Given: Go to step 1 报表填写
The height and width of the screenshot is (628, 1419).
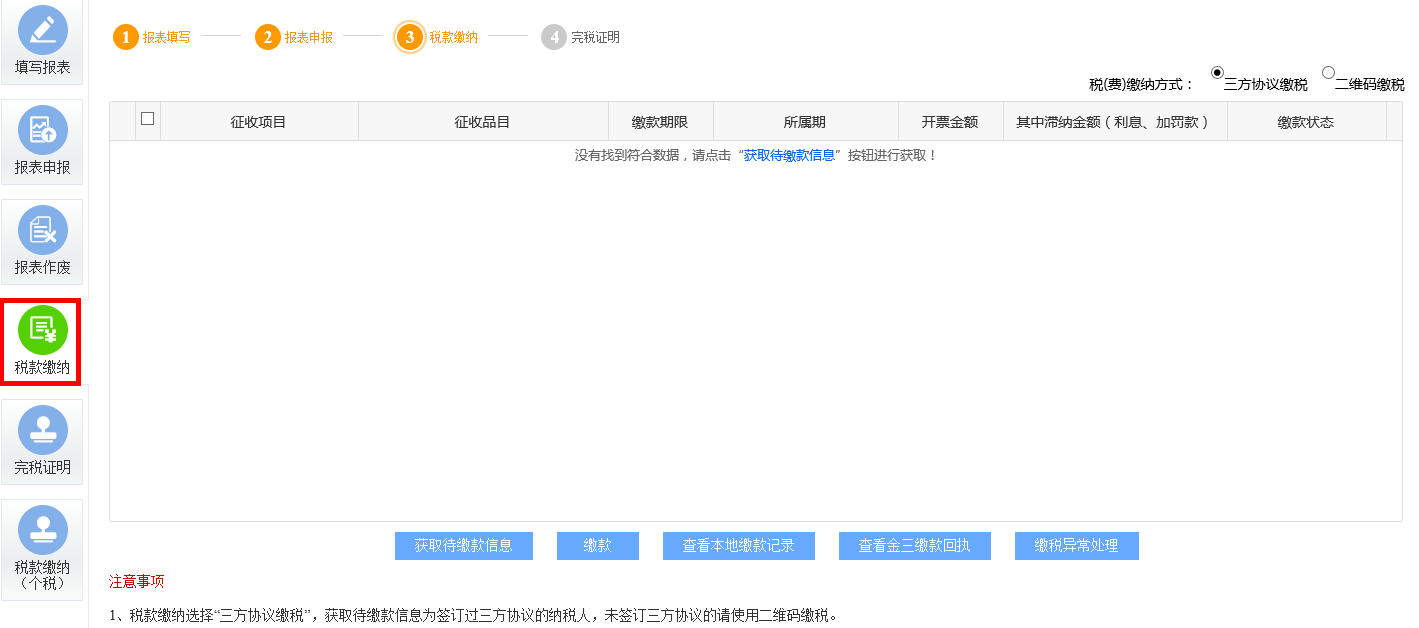Looking at the screenshot, I should [152, 37].
